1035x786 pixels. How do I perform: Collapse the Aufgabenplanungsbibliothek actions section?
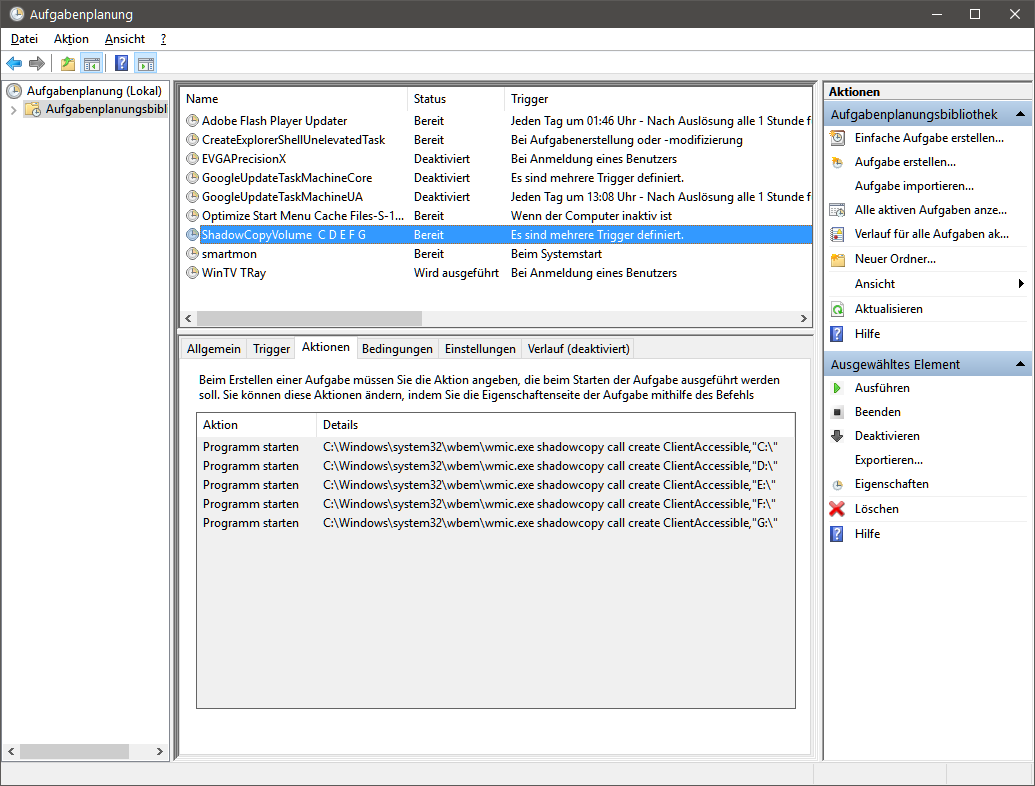pyautogui.click(x=1020, y=115)
